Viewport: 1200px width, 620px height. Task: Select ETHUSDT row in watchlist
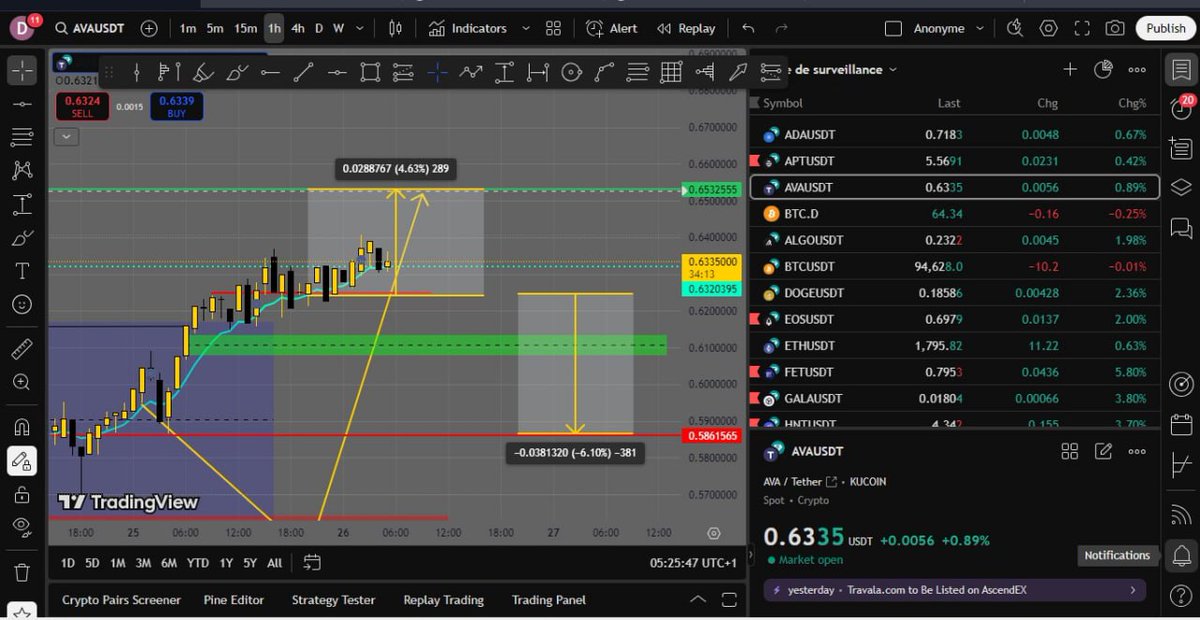tap(955, 345)
